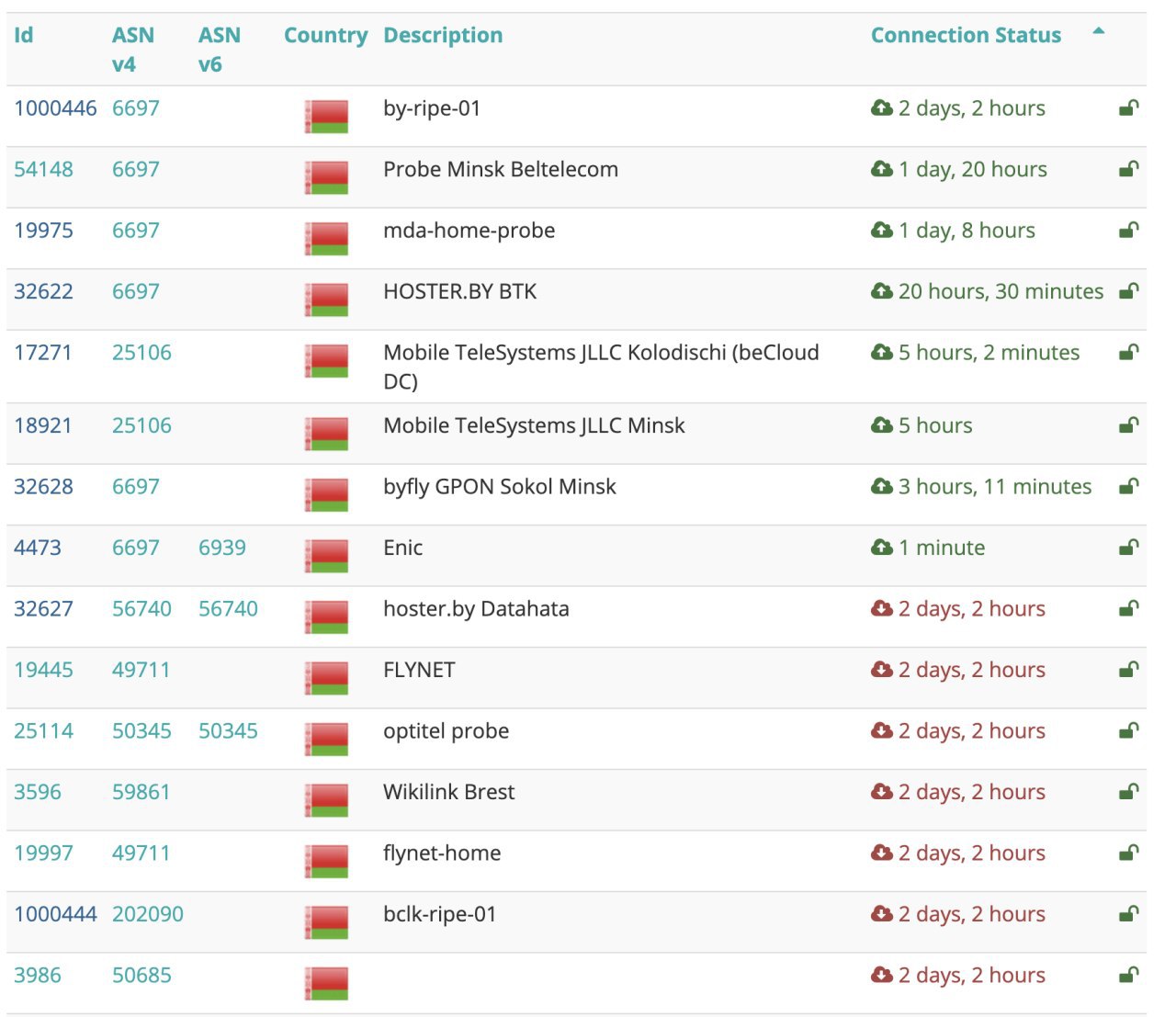Open probe Id 18921
The height and width of the screenshot is (1017, 1176).
tap(42, 425)
